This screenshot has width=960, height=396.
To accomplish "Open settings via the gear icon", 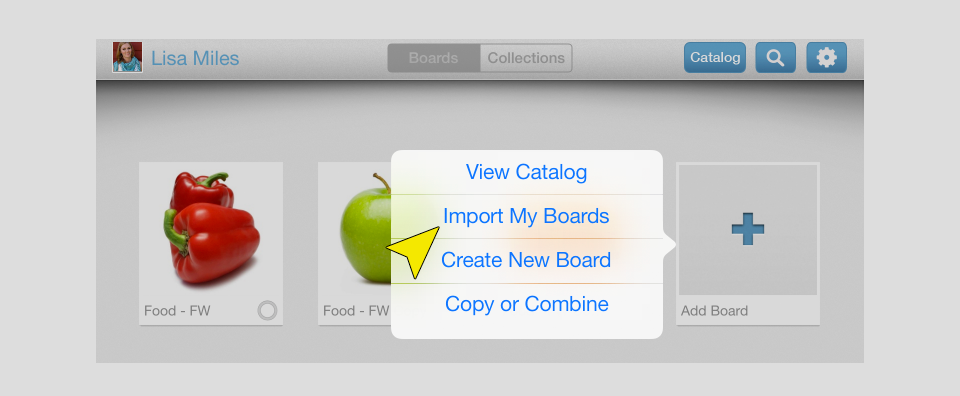I will click(826, 58).
